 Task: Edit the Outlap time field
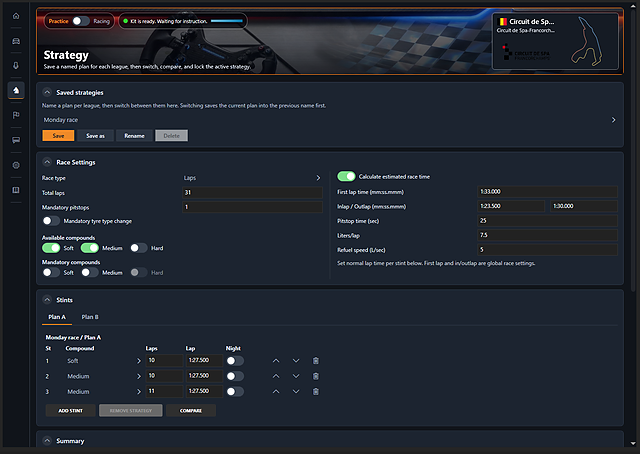[x=584, y=206]
